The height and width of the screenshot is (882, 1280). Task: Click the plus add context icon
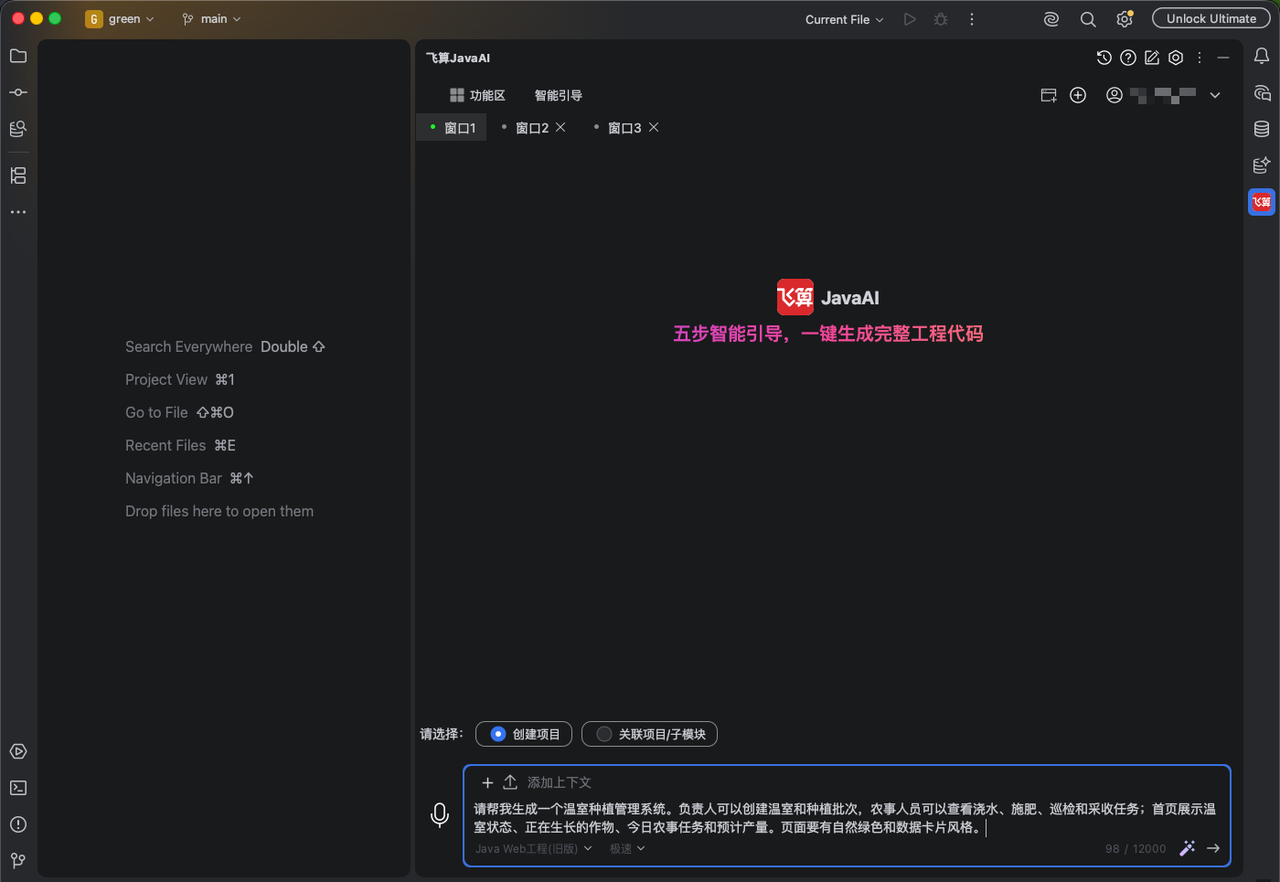(488, 782)
